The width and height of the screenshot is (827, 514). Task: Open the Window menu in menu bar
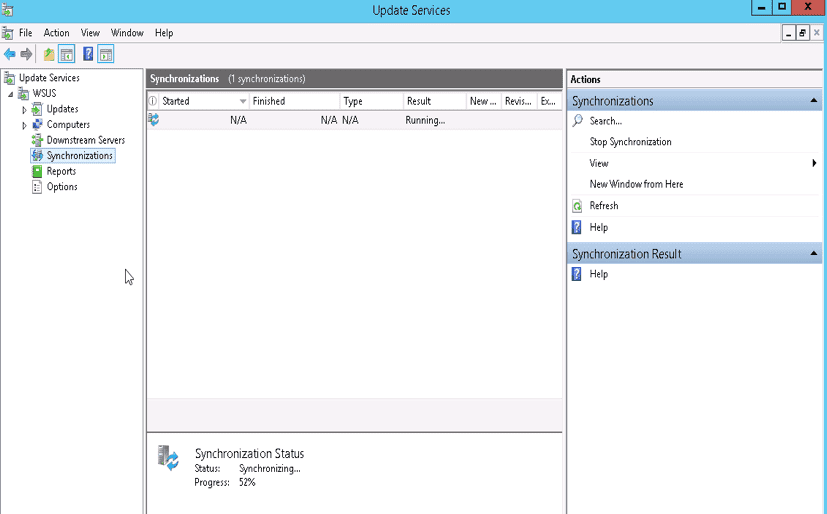click(x=127, y=33)
